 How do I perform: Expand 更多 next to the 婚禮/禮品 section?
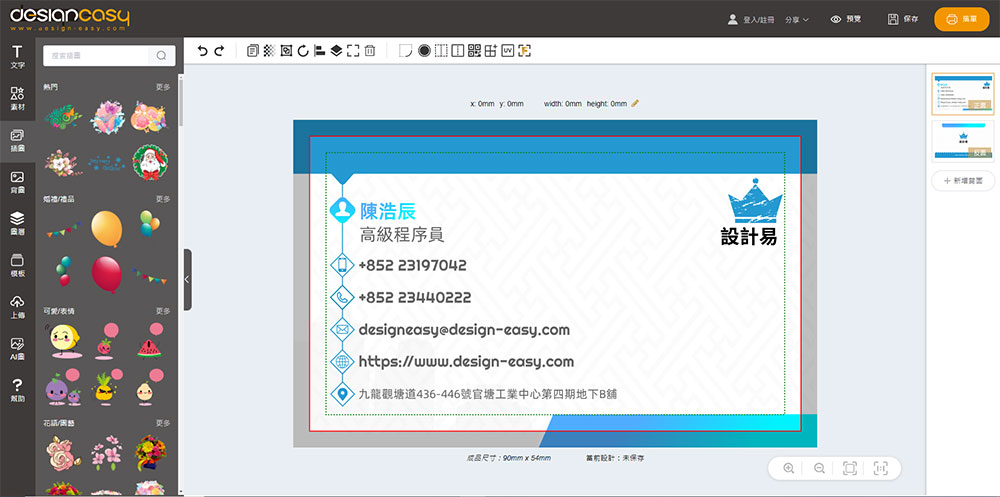tap(163, 199)
